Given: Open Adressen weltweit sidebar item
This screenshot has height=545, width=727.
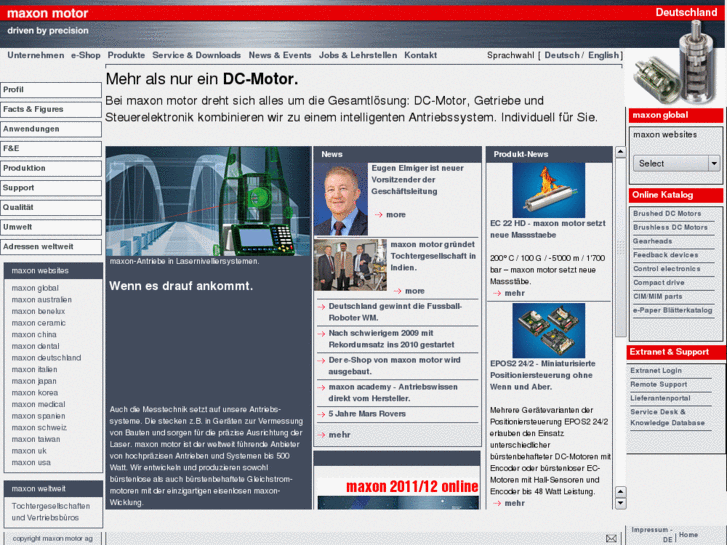Looking at the screenshot, I should (51, 247).
